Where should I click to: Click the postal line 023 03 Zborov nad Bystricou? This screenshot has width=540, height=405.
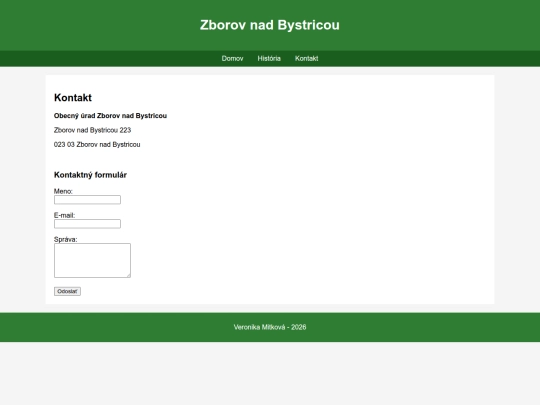(x=97, y=145)
